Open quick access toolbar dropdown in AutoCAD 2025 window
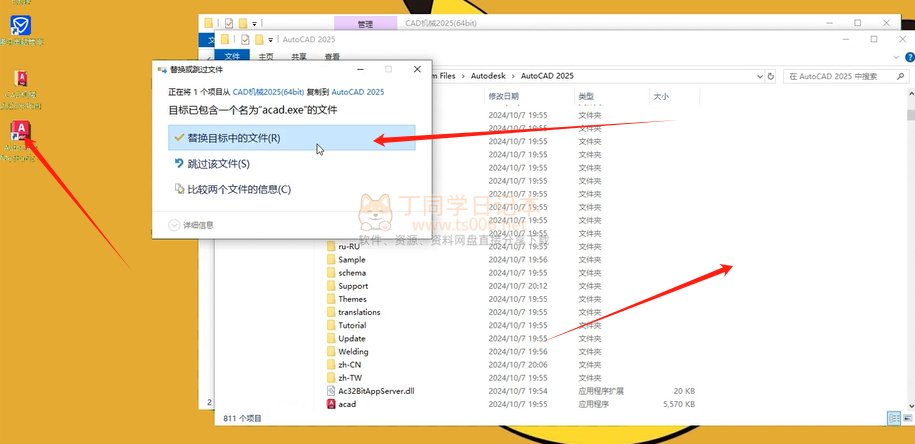The width and height of the screenshot is (915, 444). (271, 40)
